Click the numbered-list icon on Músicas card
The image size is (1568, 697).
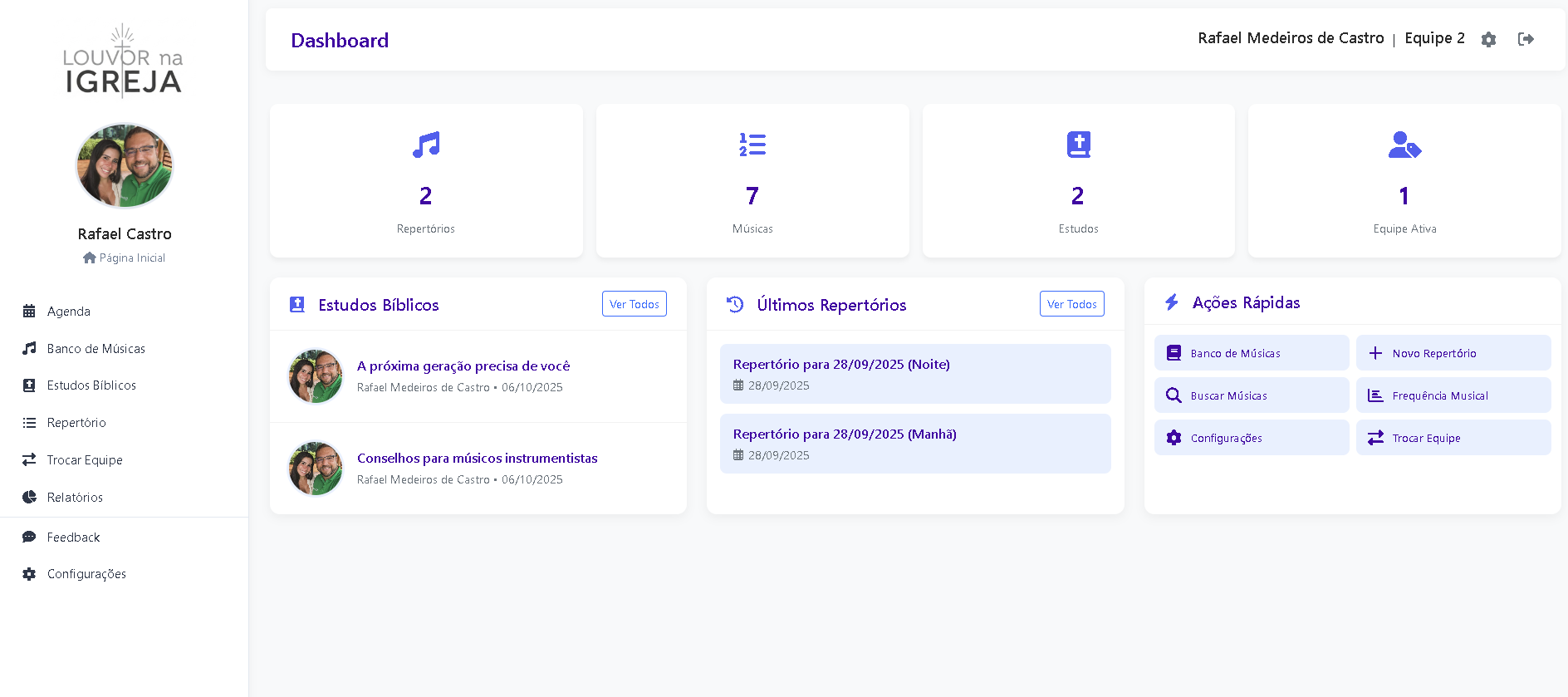(x=752, y=145)
